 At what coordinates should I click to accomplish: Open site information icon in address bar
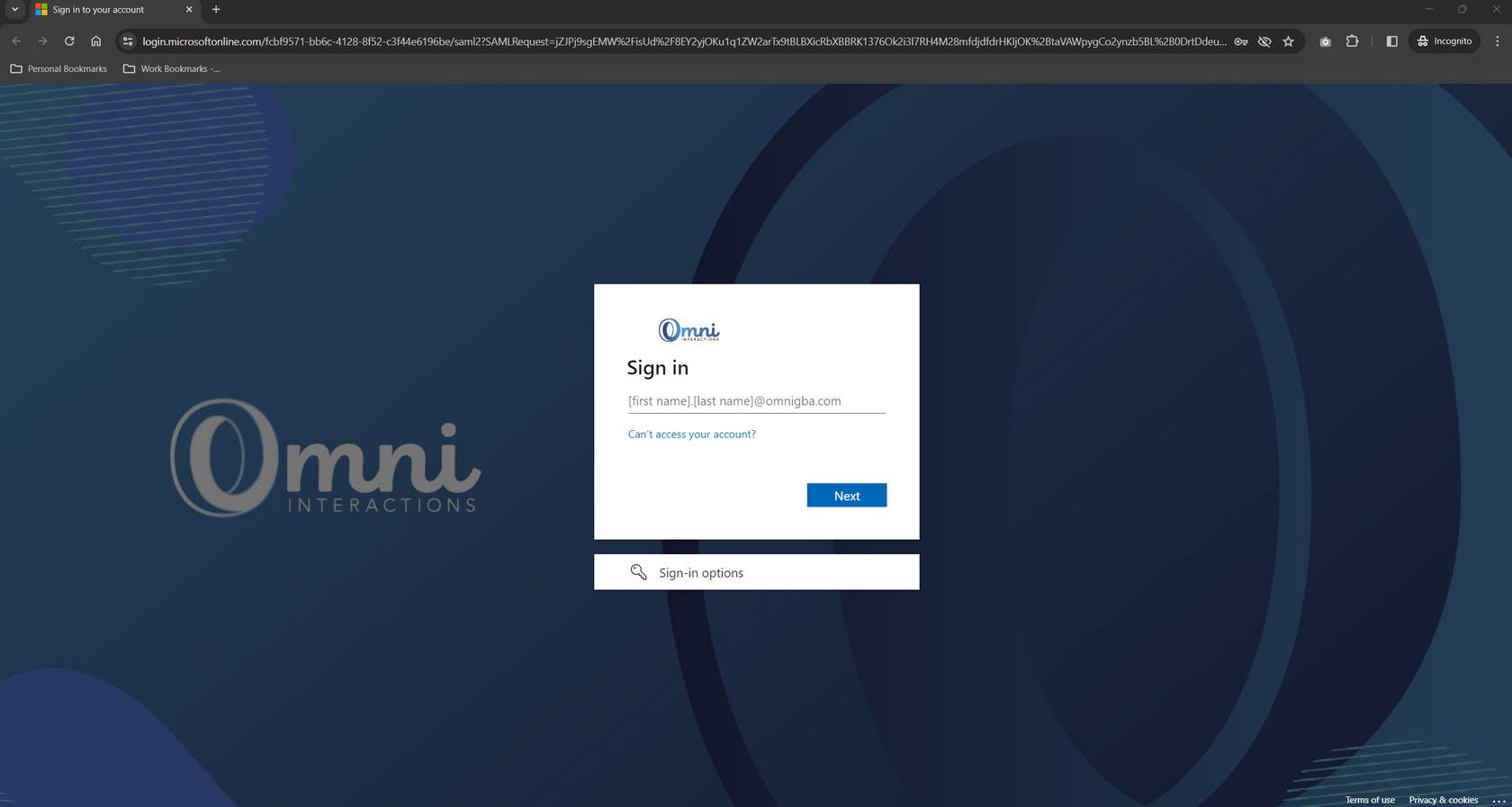128,41
